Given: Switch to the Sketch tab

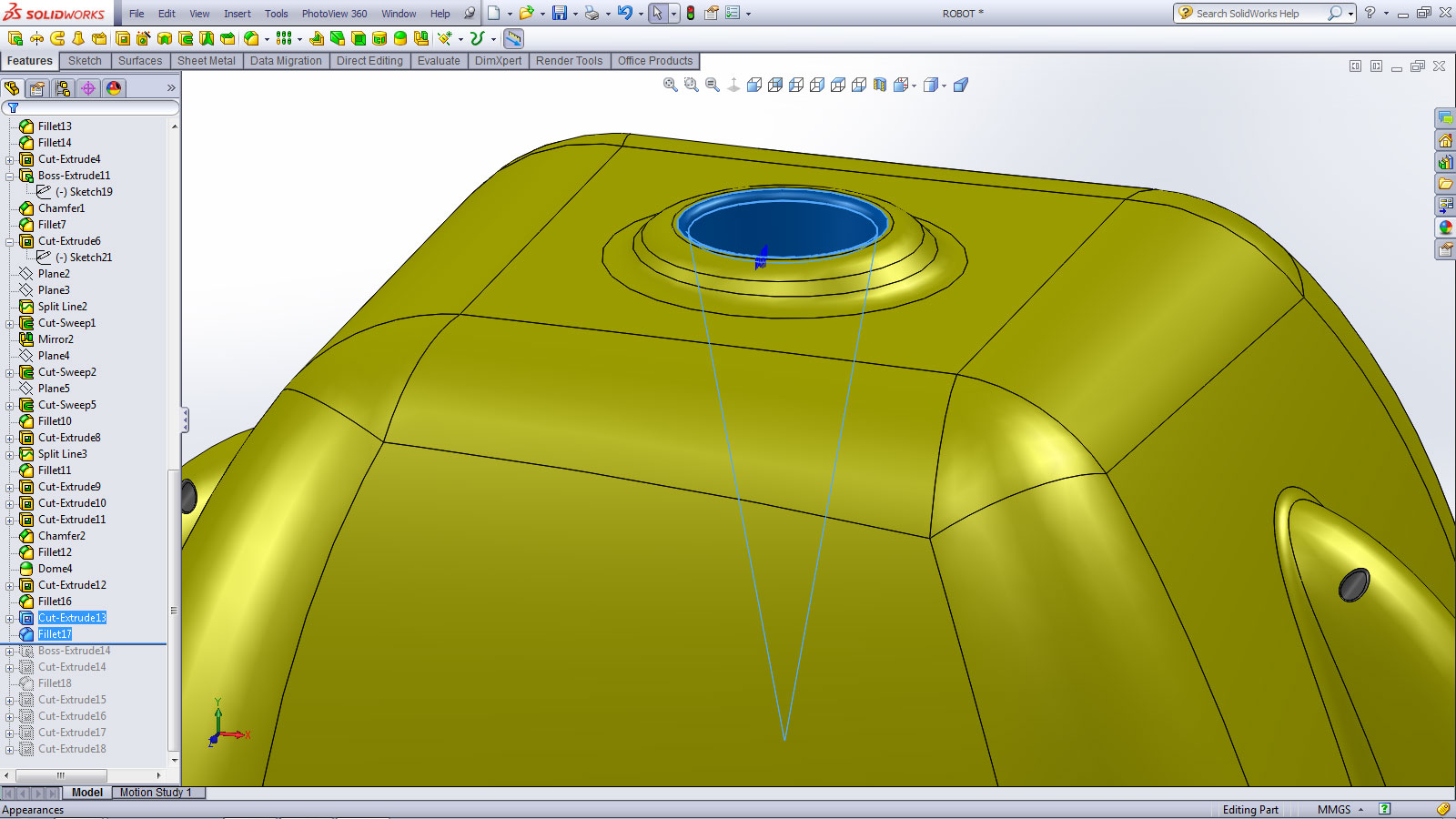Looking at the screenshot, I should point(85,61).
